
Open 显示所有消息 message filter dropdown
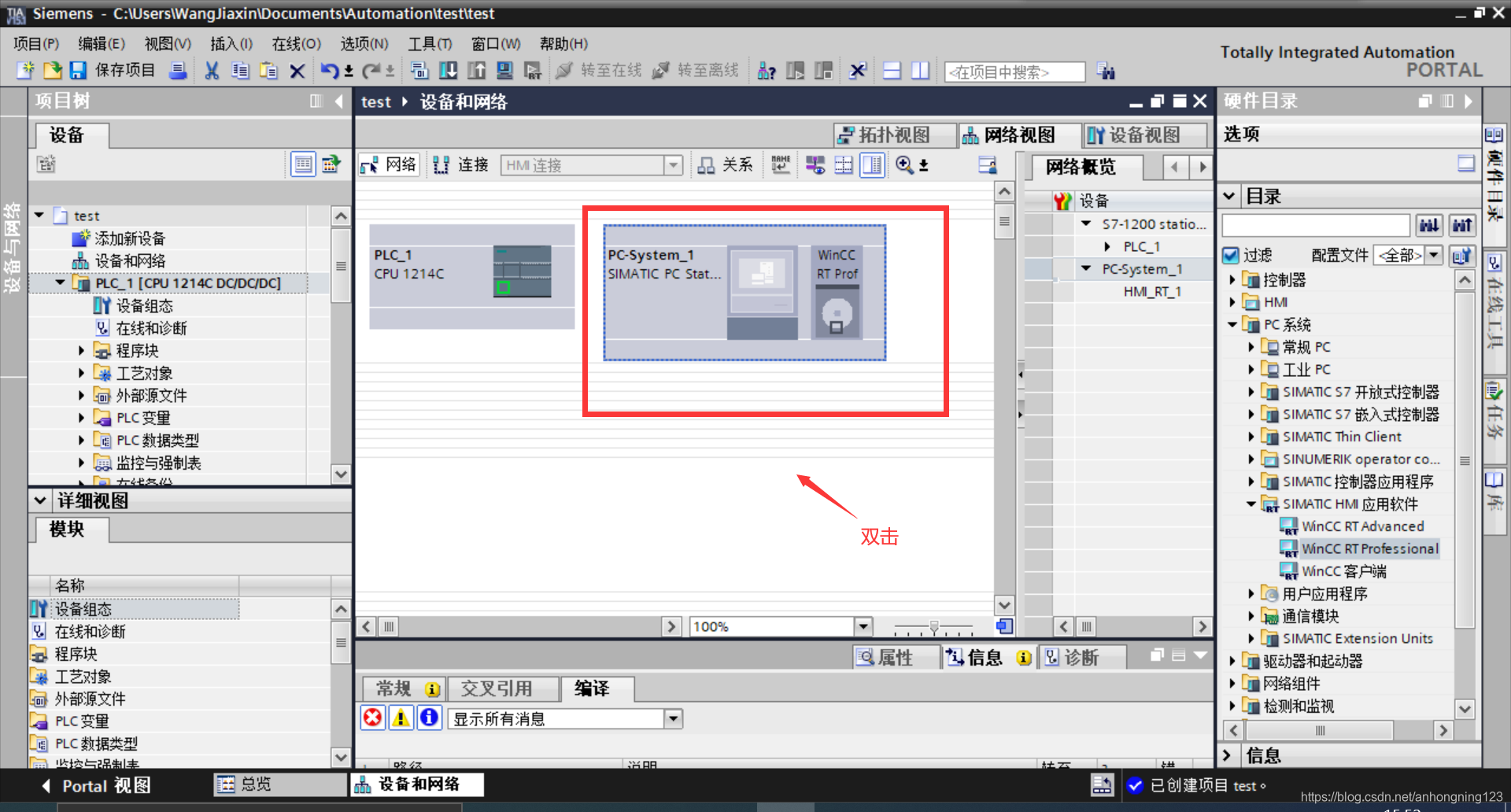coord(673,718)
